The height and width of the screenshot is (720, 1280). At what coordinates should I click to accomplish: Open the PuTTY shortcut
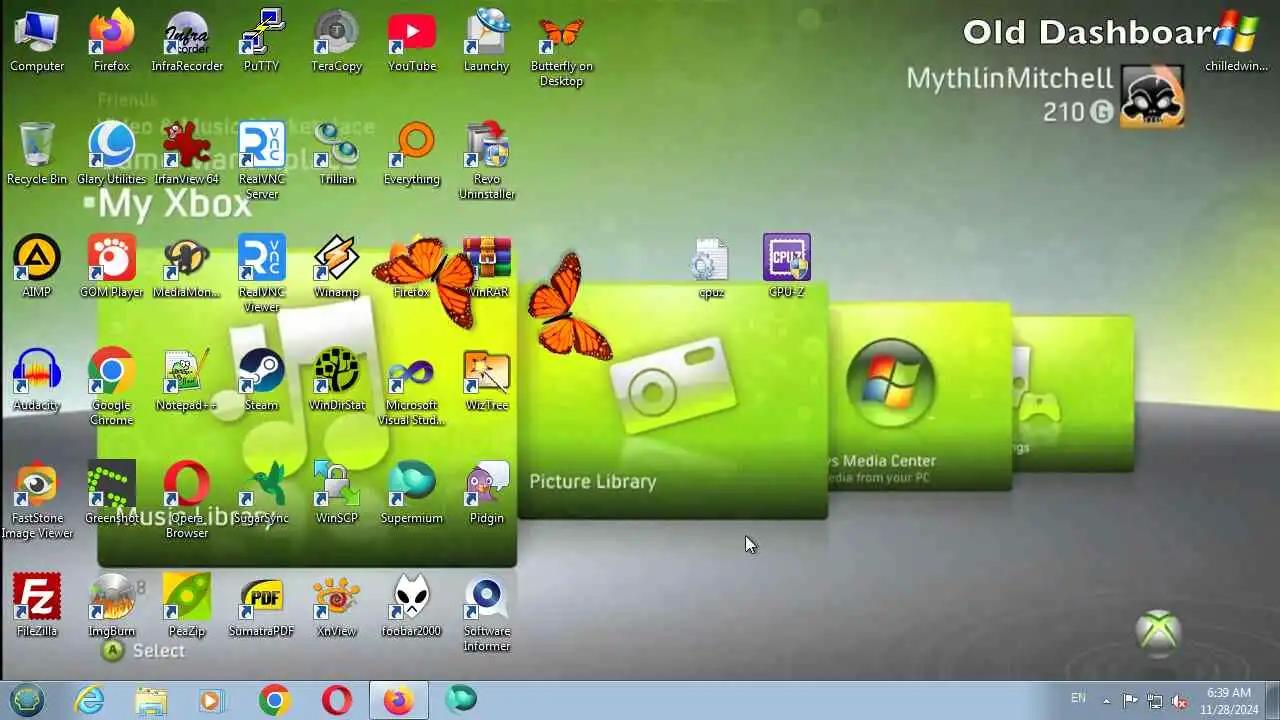click(x=262, y=42)
